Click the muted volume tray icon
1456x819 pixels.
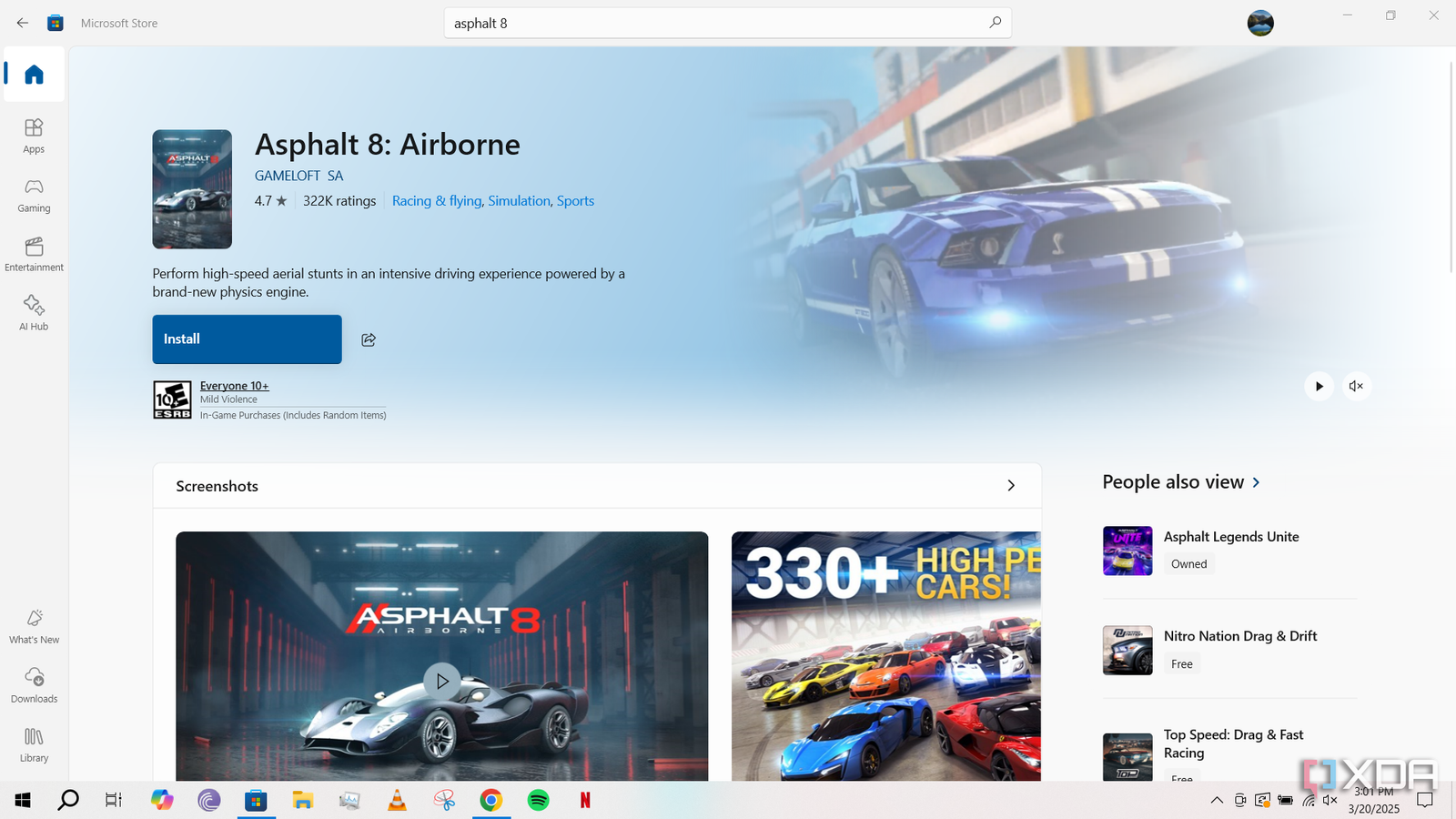coord(1330,801)
